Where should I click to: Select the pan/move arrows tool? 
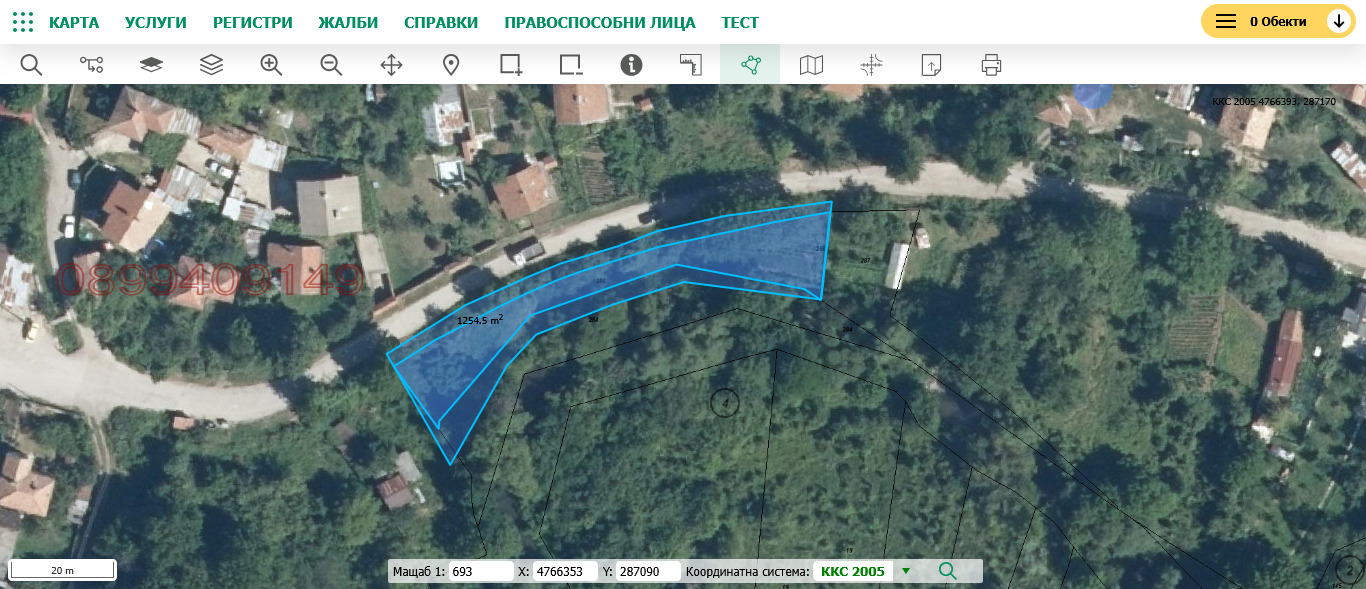point(391,65)
